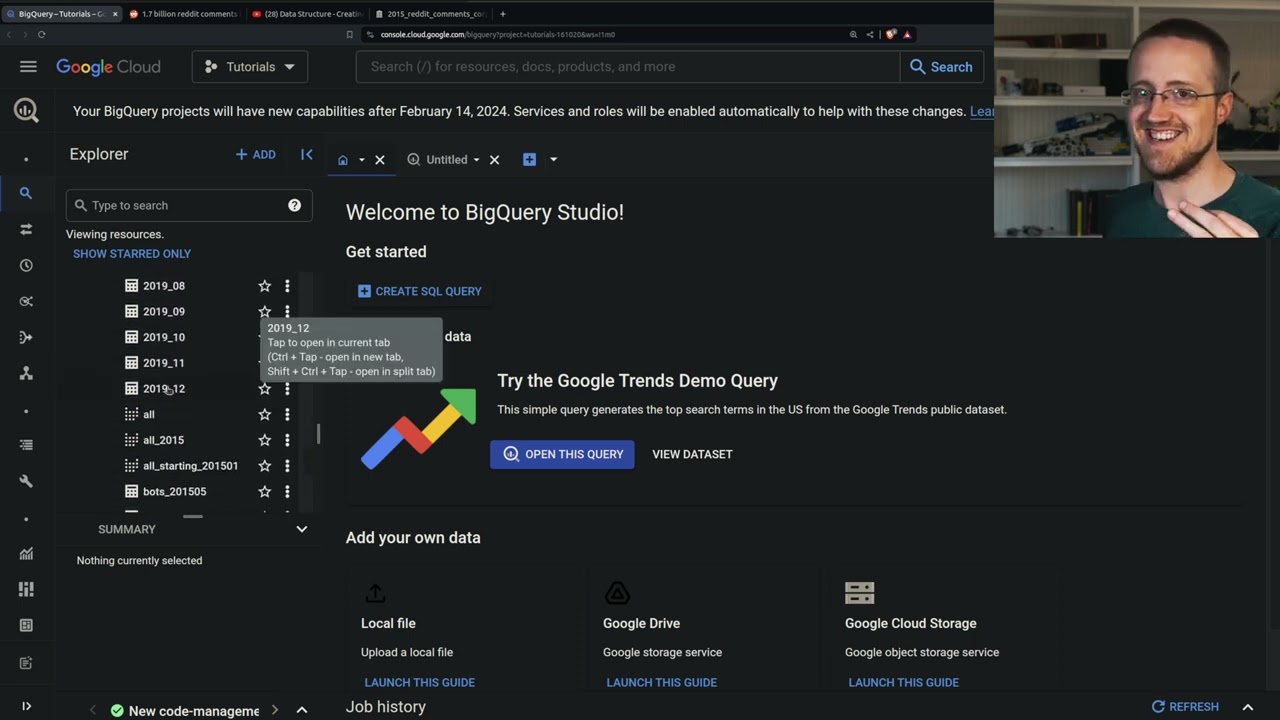Star the 'all' view
Screen dimensions: 1280x720
click(x=264, y=414)
